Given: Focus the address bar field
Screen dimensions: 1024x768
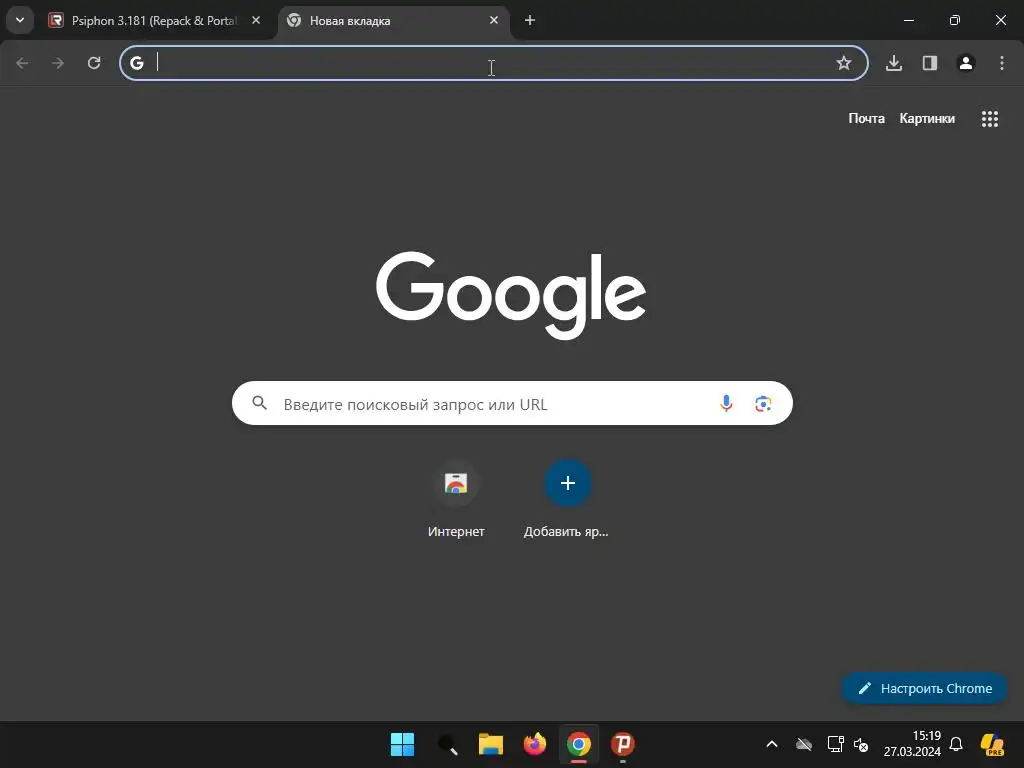Looking at the screenshot, I should tap(494, 63).
